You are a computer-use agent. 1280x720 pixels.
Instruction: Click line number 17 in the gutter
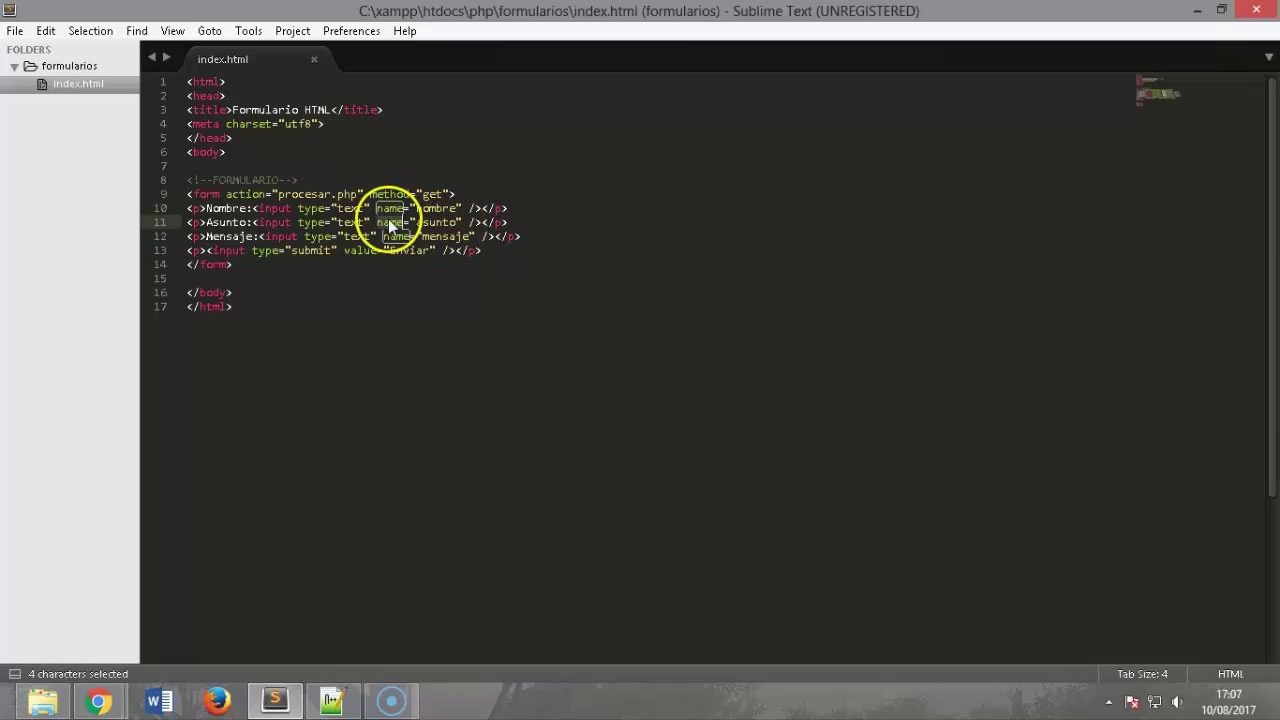[160, 306]
